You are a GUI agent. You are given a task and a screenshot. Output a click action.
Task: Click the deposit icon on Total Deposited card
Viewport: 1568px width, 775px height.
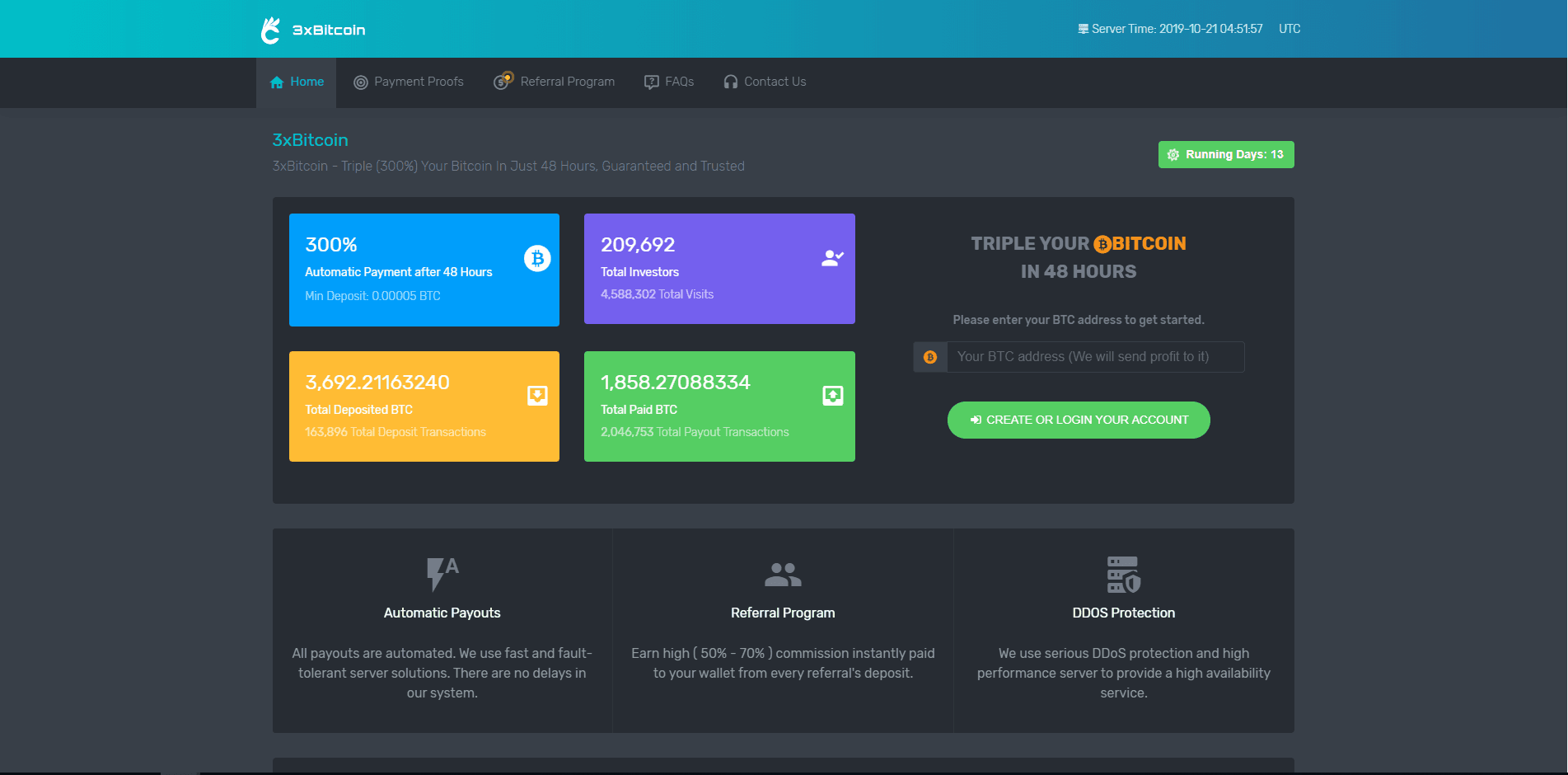coord(537,396)
